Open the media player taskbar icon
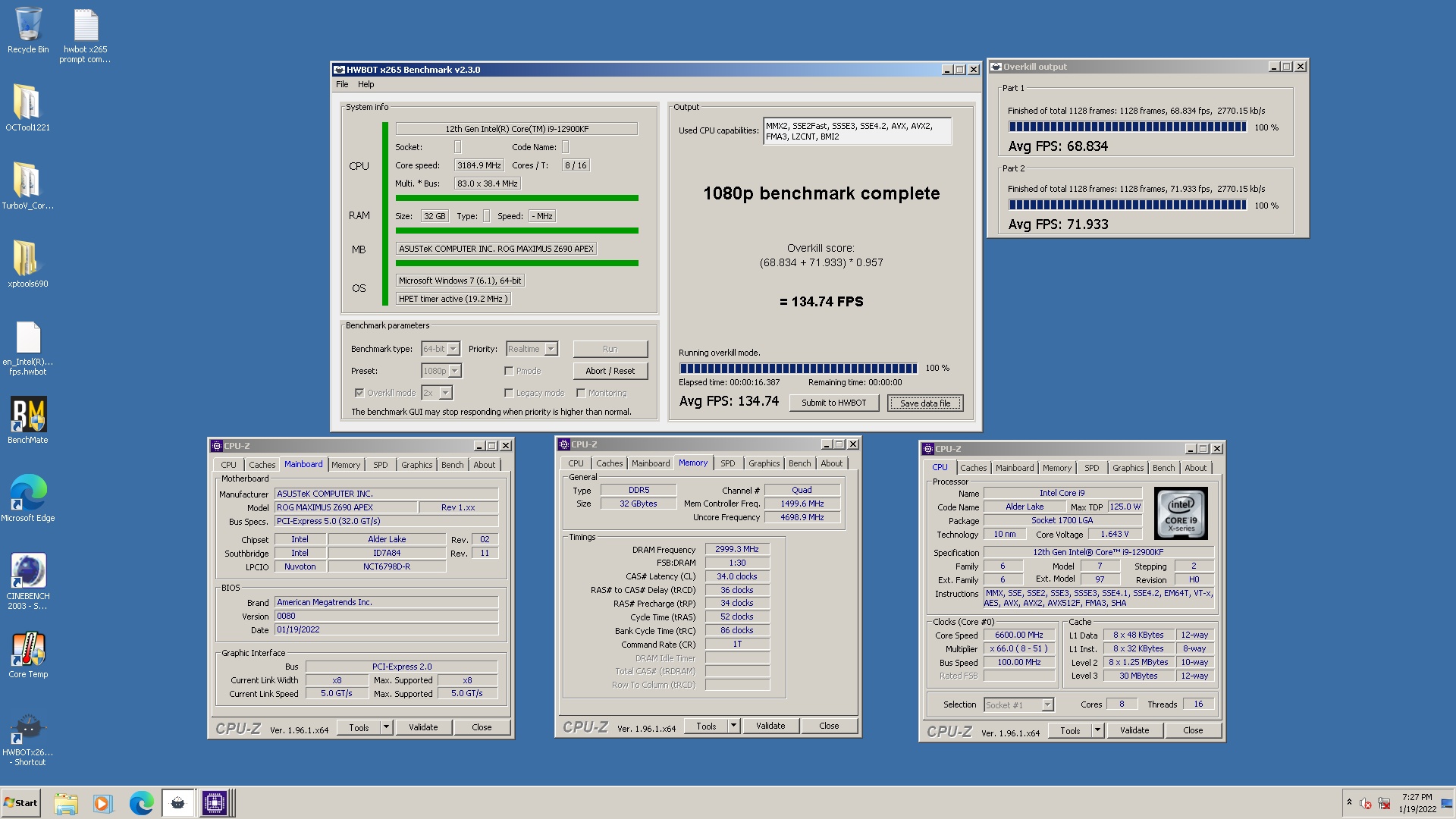Image resolution: width=1456 pixels, height=819 pixels. pos(102,803)
